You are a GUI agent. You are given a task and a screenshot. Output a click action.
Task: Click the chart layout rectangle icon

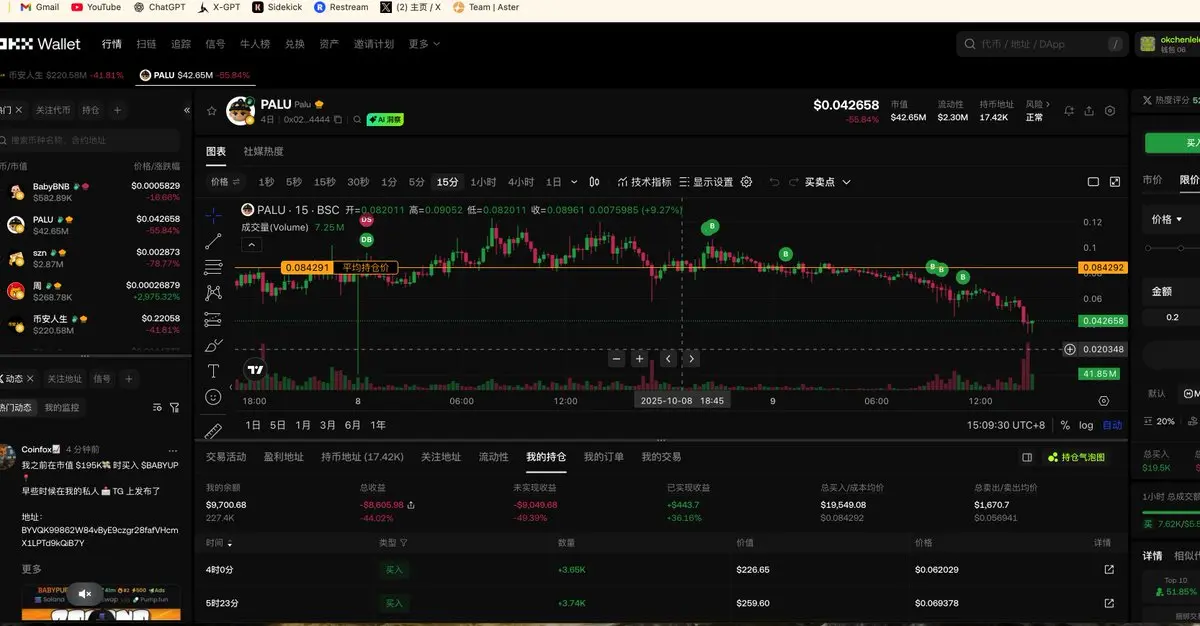click(1094, 182)
